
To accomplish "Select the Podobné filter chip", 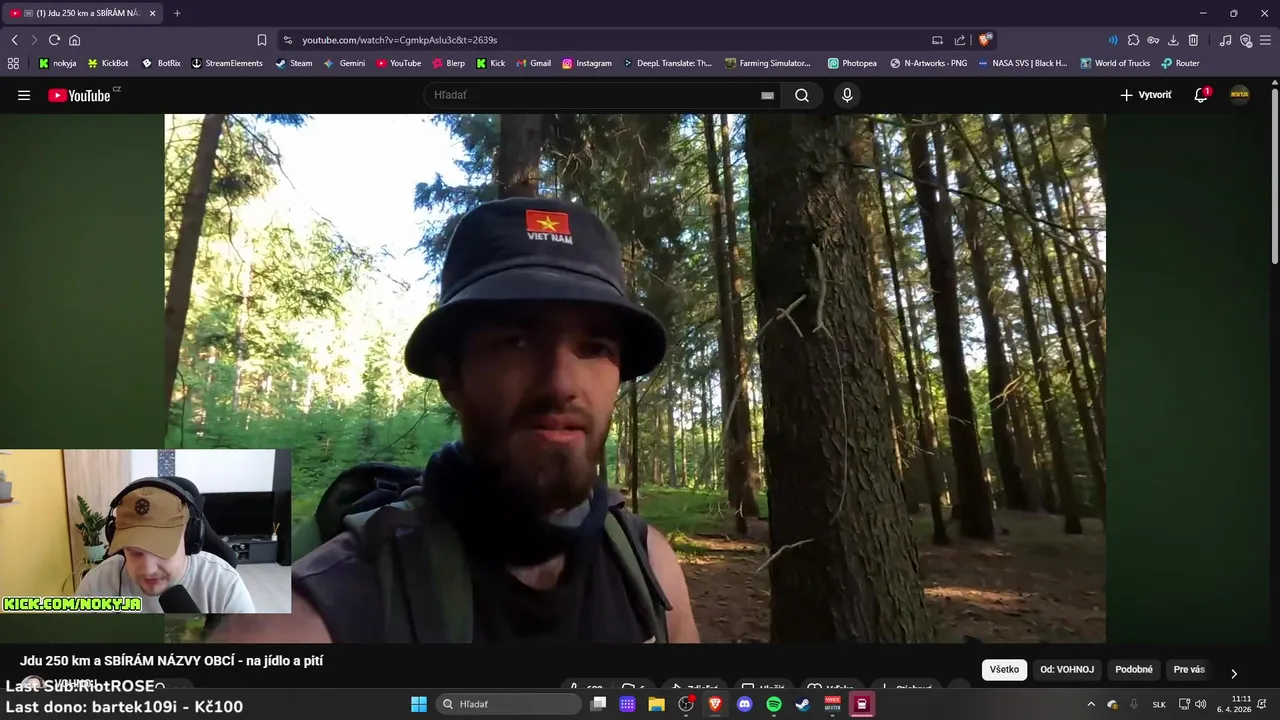I will pos(1134,670).
